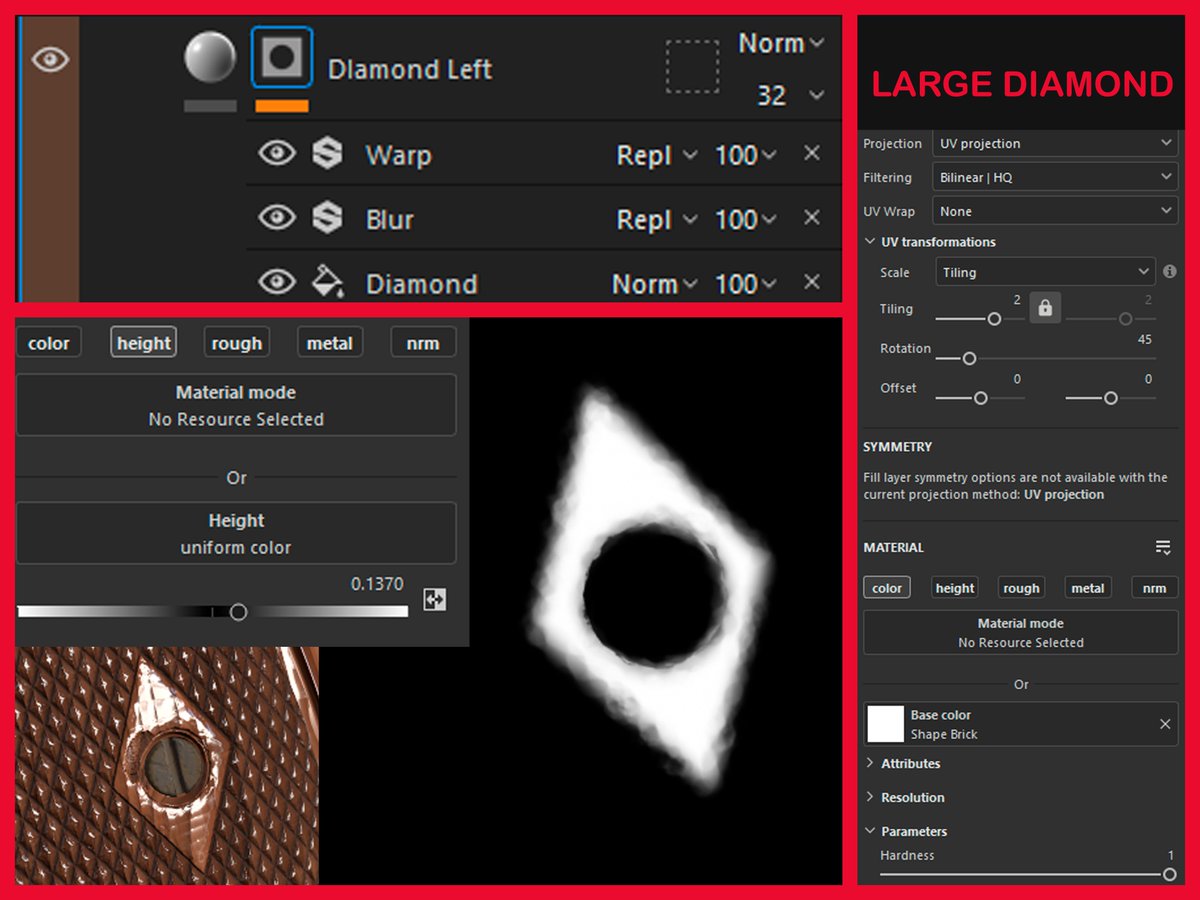Click Material mode button in the right panel

[1021, 632]
